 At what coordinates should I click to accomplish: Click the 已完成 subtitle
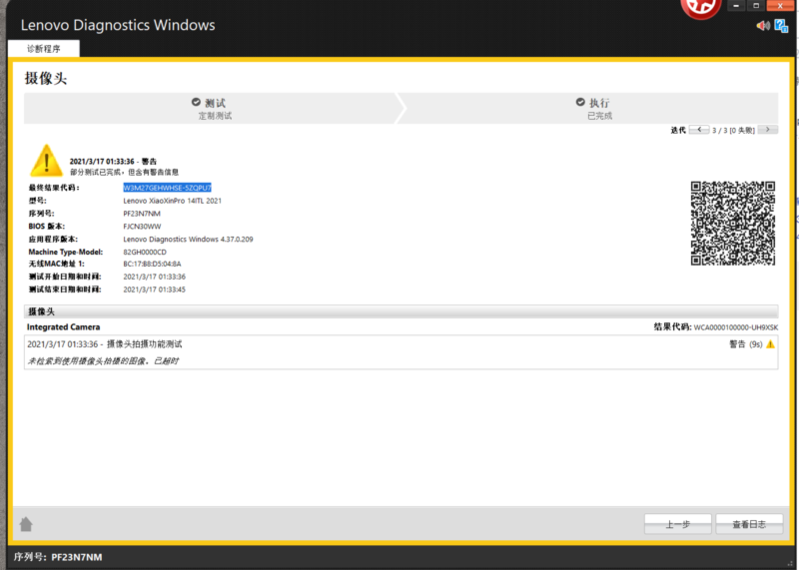coord(600,116)
